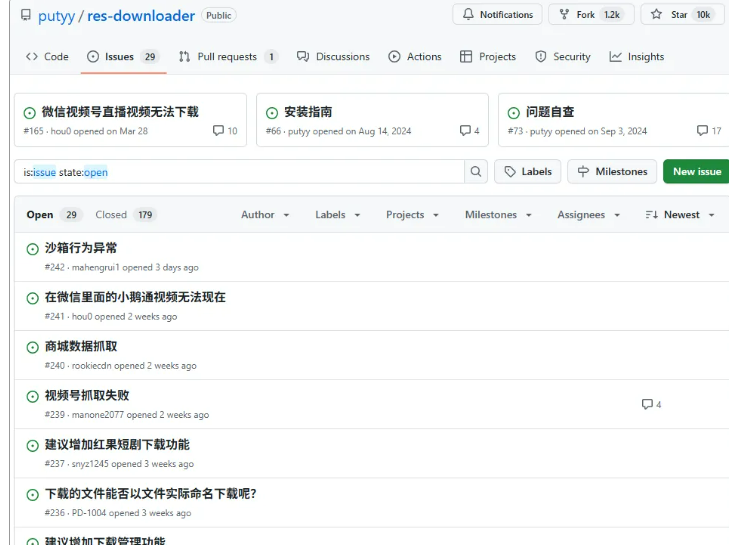Open issue 商城数据抓取

(81, 346)
